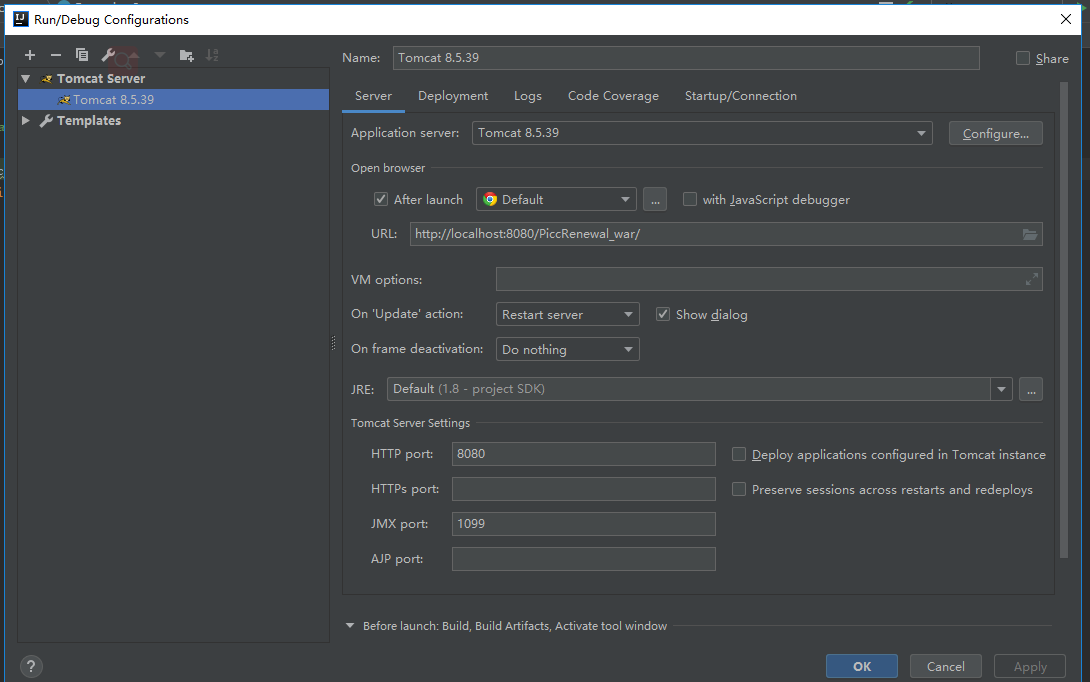Click the Configure... button
This screenshot has width=1090, height=682.
coord(995,133)
